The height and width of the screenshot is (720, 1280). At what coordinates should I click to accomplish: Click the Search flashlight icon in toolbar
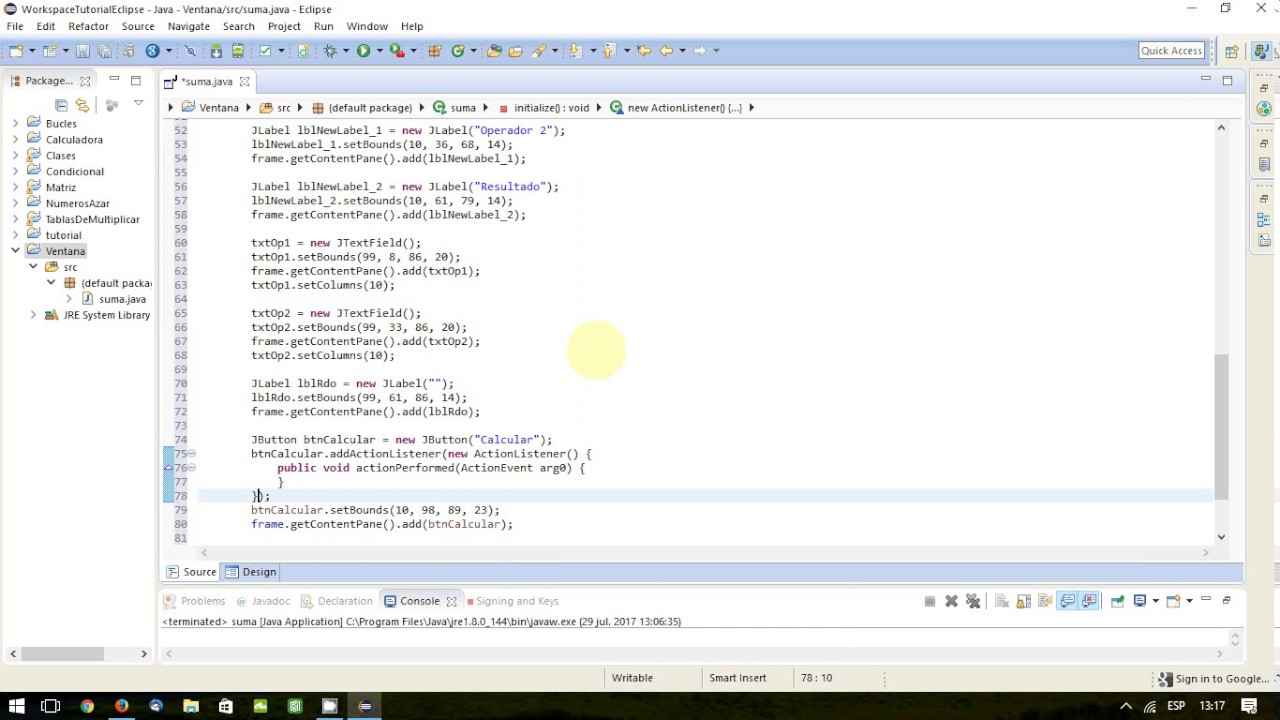539,50
